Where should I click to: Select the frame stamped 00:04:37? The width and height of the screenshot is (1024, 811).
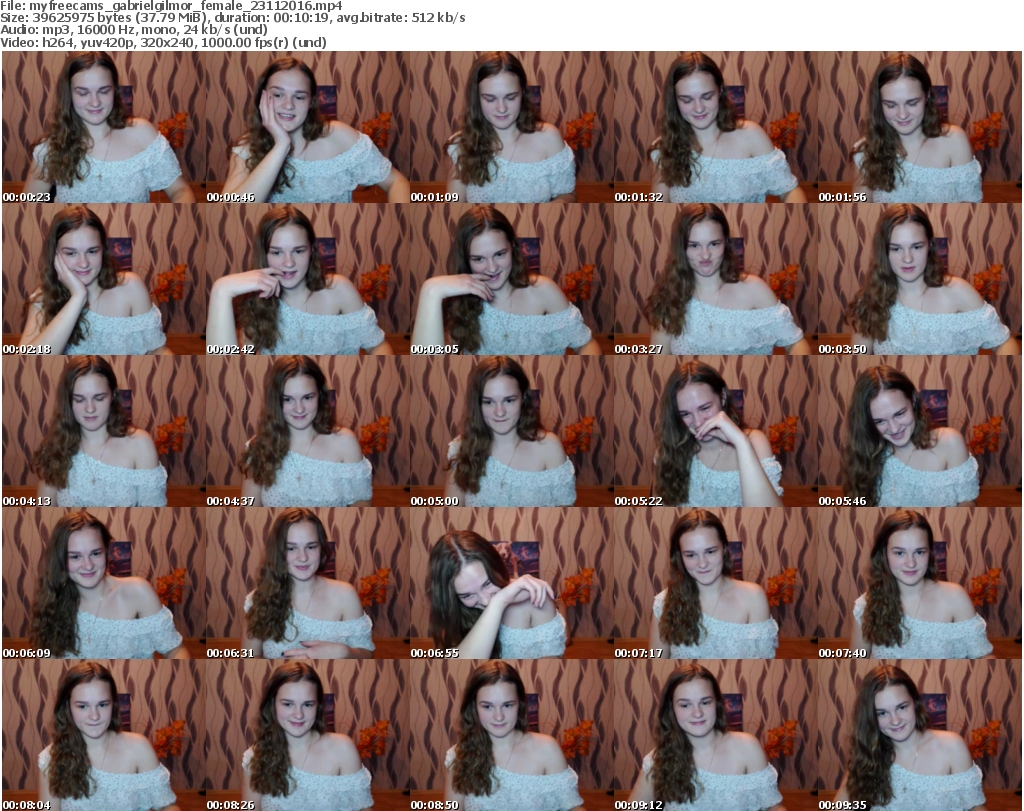(x=308, y=432)
